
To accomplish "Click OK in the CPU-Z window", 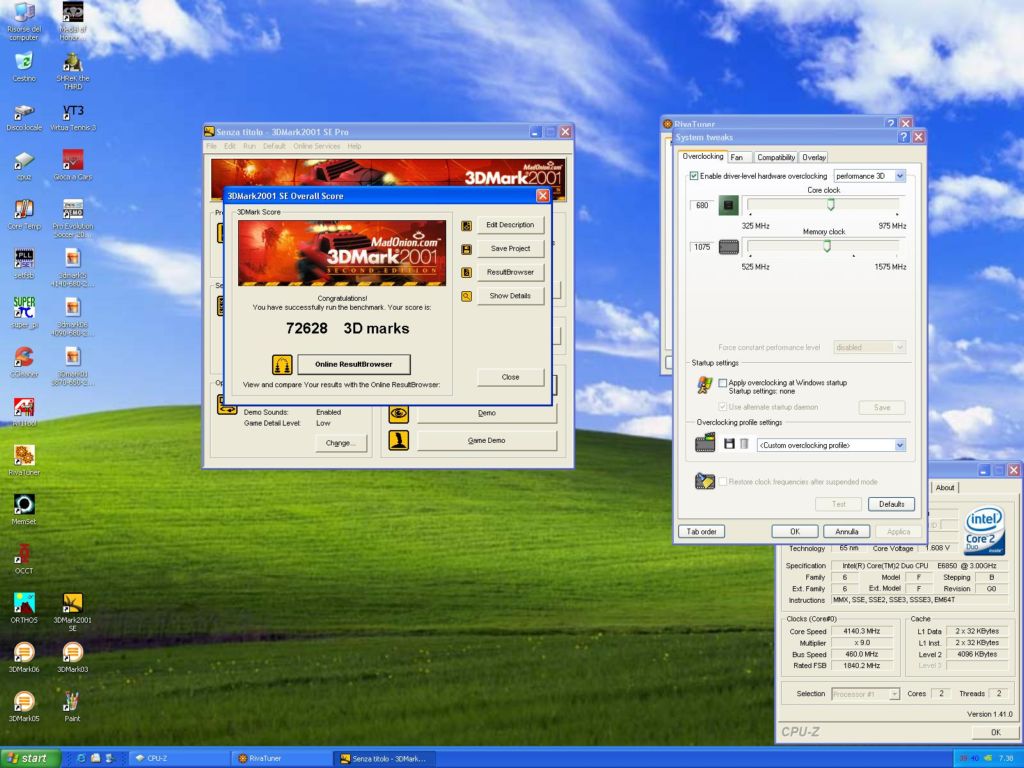I will click(x=995, y=732).
